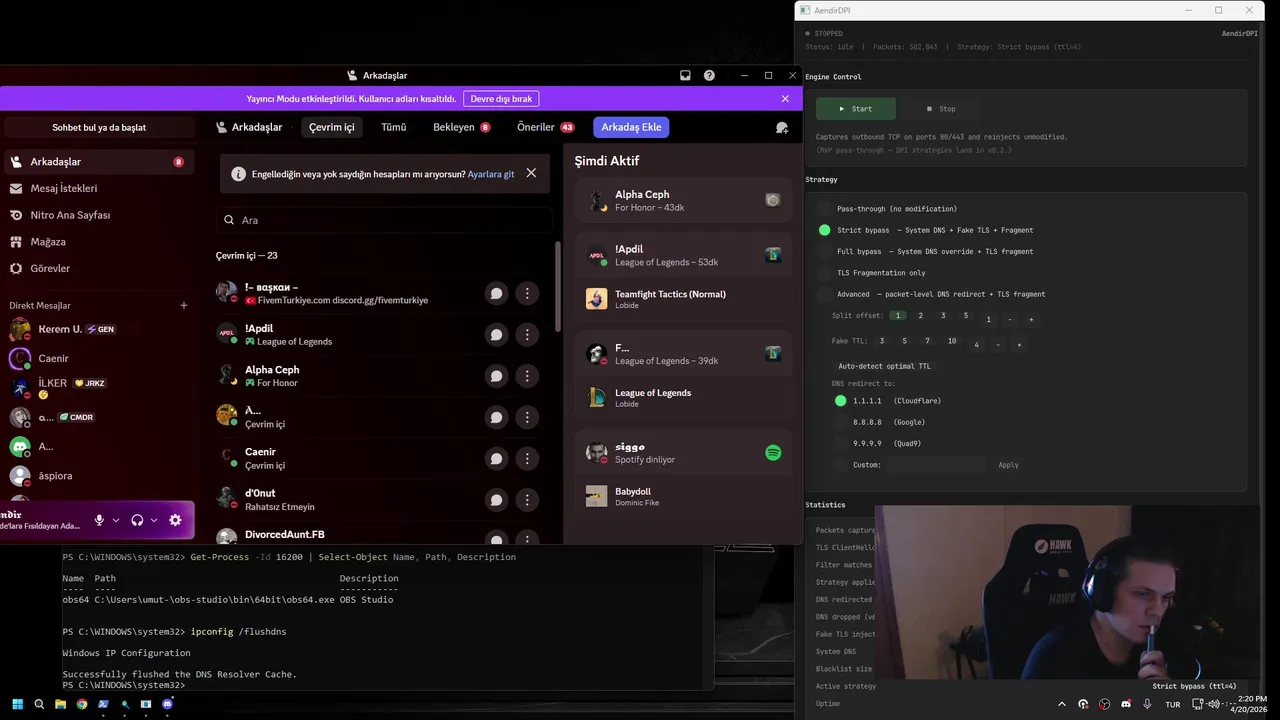Image resolution: width=1280 pixels, height=720 pixels.
Task: Open new group DM icon beside Arkadaş Ekle
Action: (782, 128)
